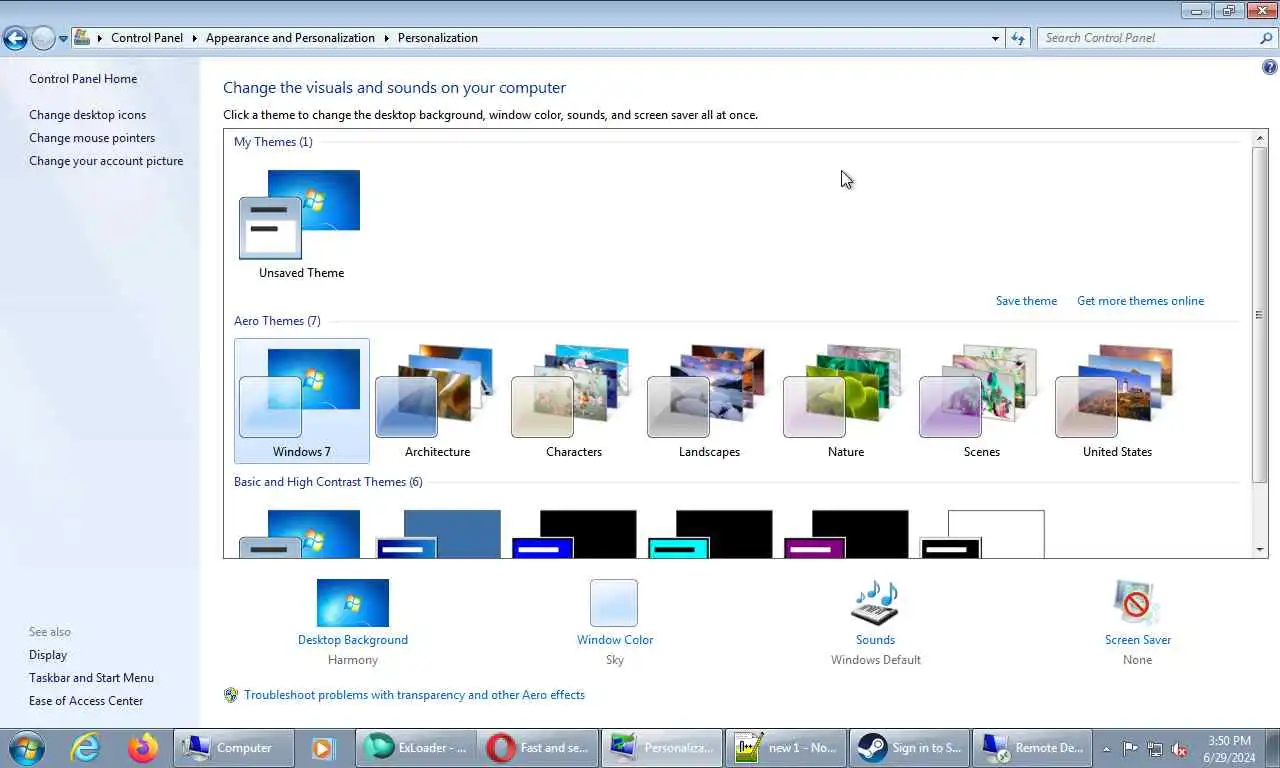The image size is (1280, 768).
Task: Expand arrow after Control Panel breadcrumb
Action: click(194, 38)
